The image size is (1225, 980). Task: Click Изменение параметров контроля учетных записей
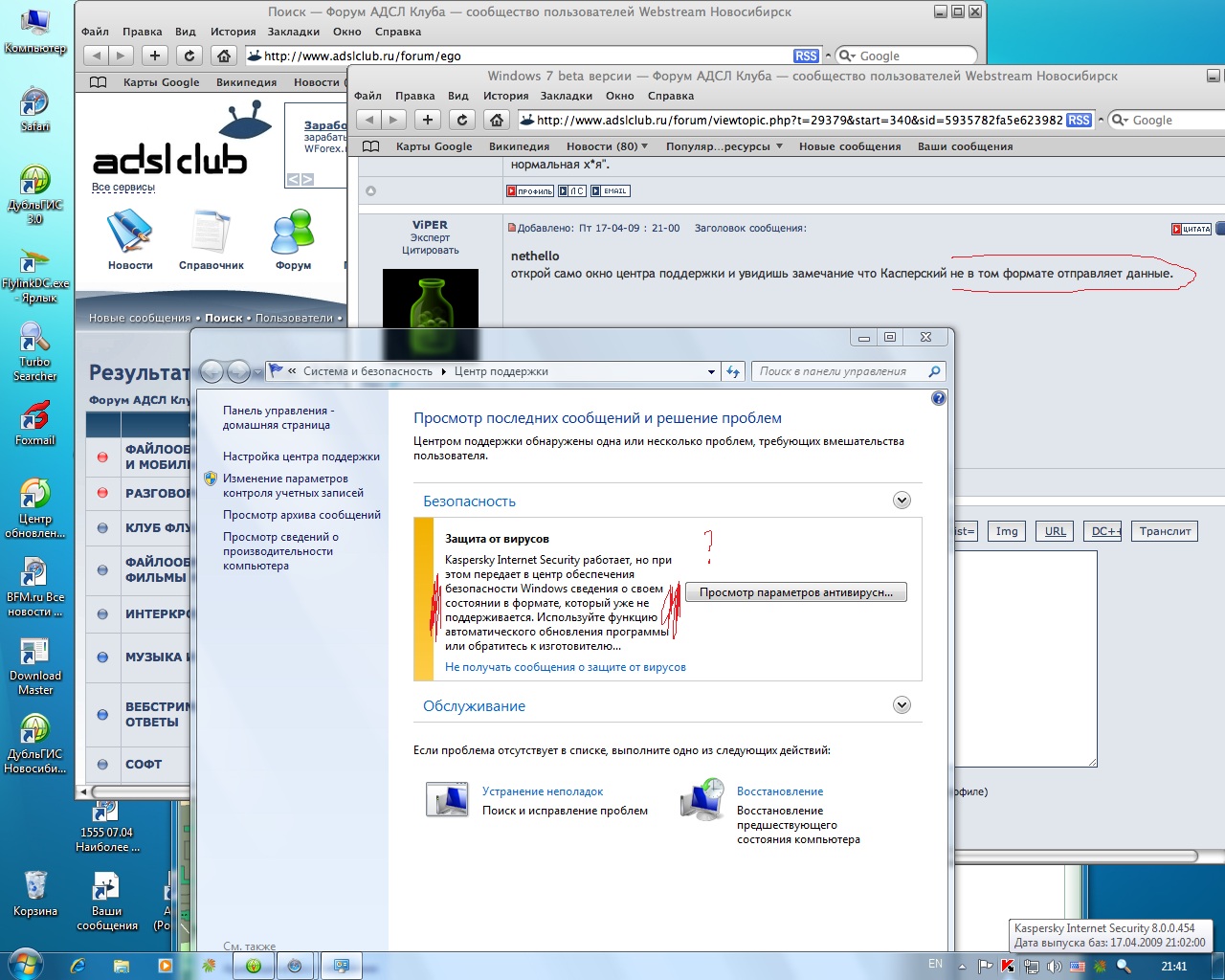coord(293,485)
